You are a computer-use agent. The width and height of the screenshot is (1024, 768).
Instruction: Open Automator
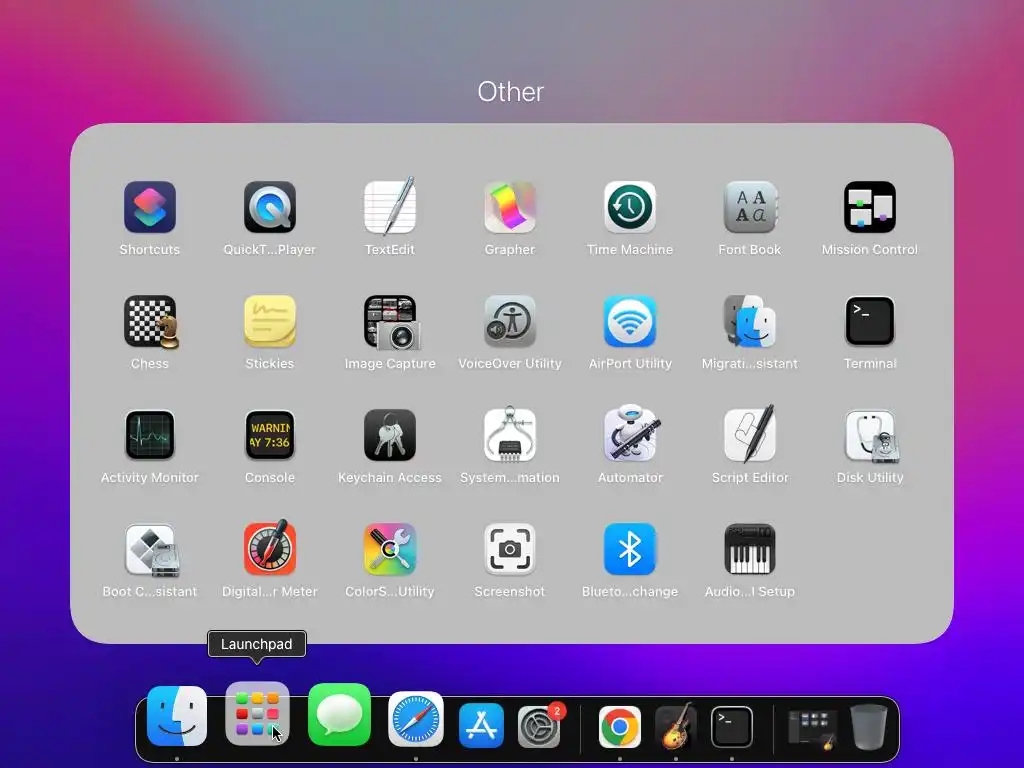(x=630, y=434)
